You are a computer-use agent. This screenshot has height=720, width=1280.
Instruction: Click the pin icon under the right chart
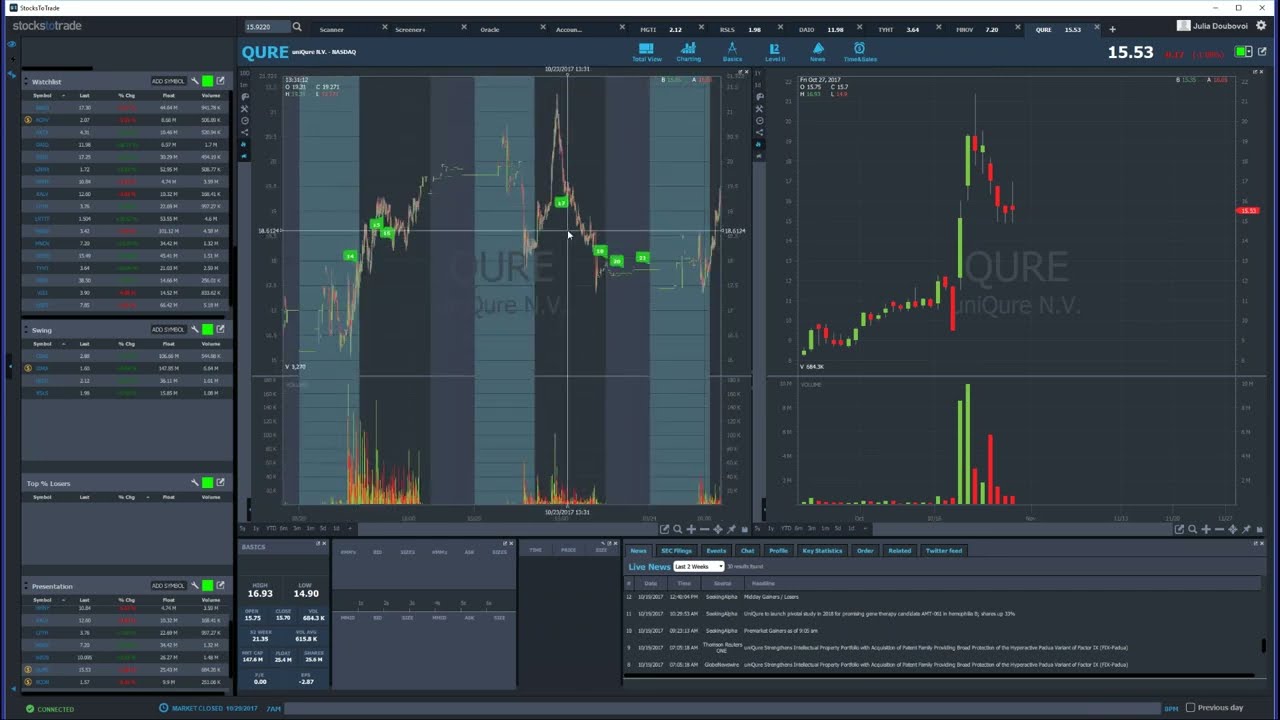(1246, 529)
